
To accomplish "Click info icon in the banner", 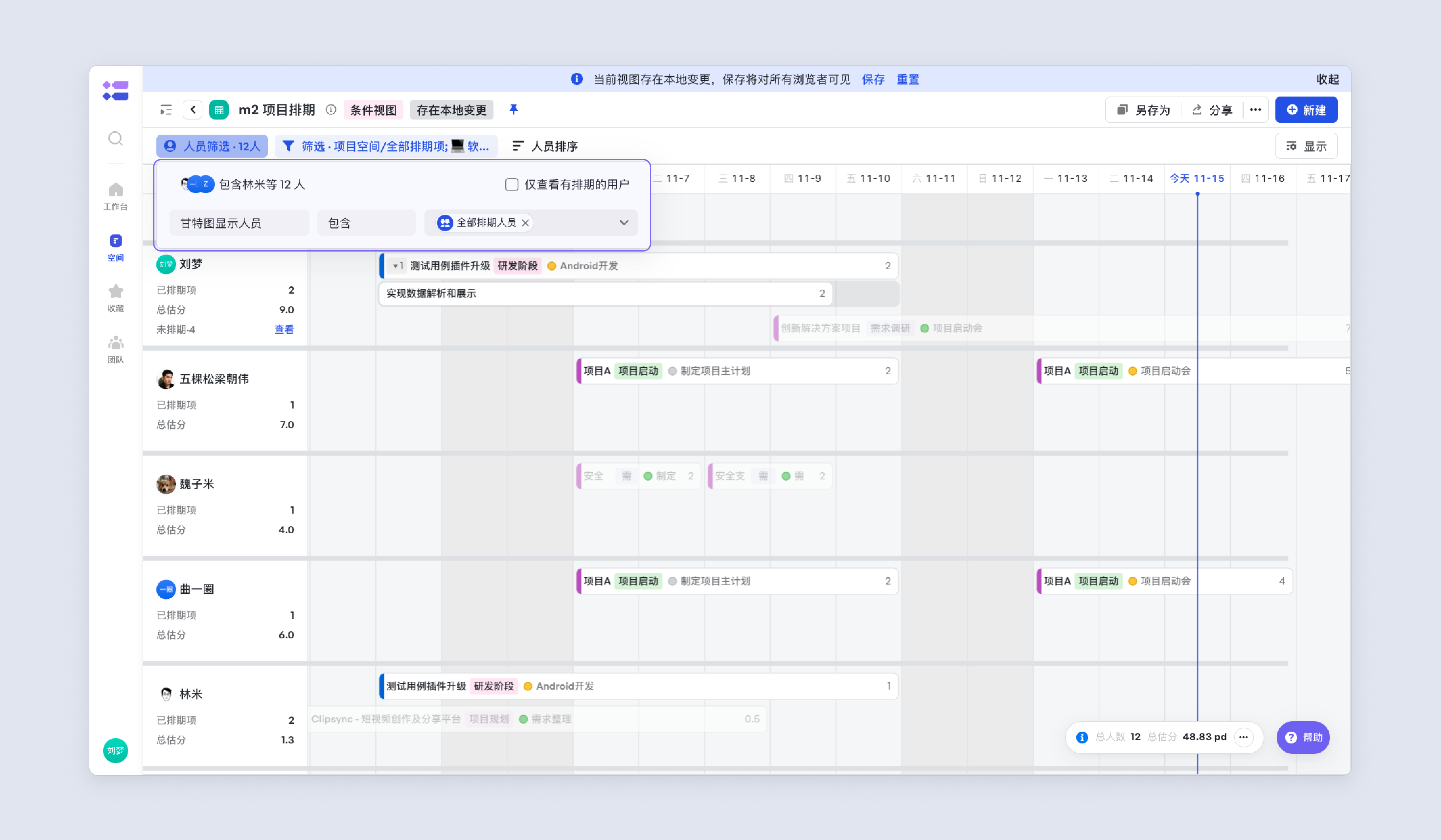I will 576,79.
